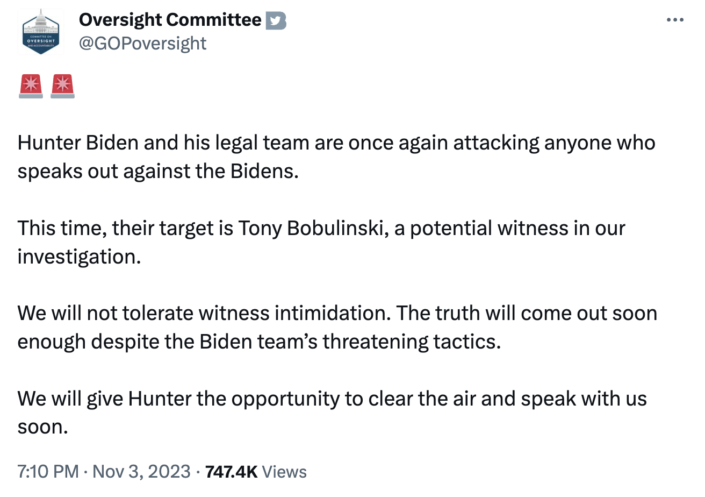Click the line 'enough despite the Biden team's threatening tactics.'
Image resolution: width=705 pixels, height=497 pixels.
tap(259, 342)
